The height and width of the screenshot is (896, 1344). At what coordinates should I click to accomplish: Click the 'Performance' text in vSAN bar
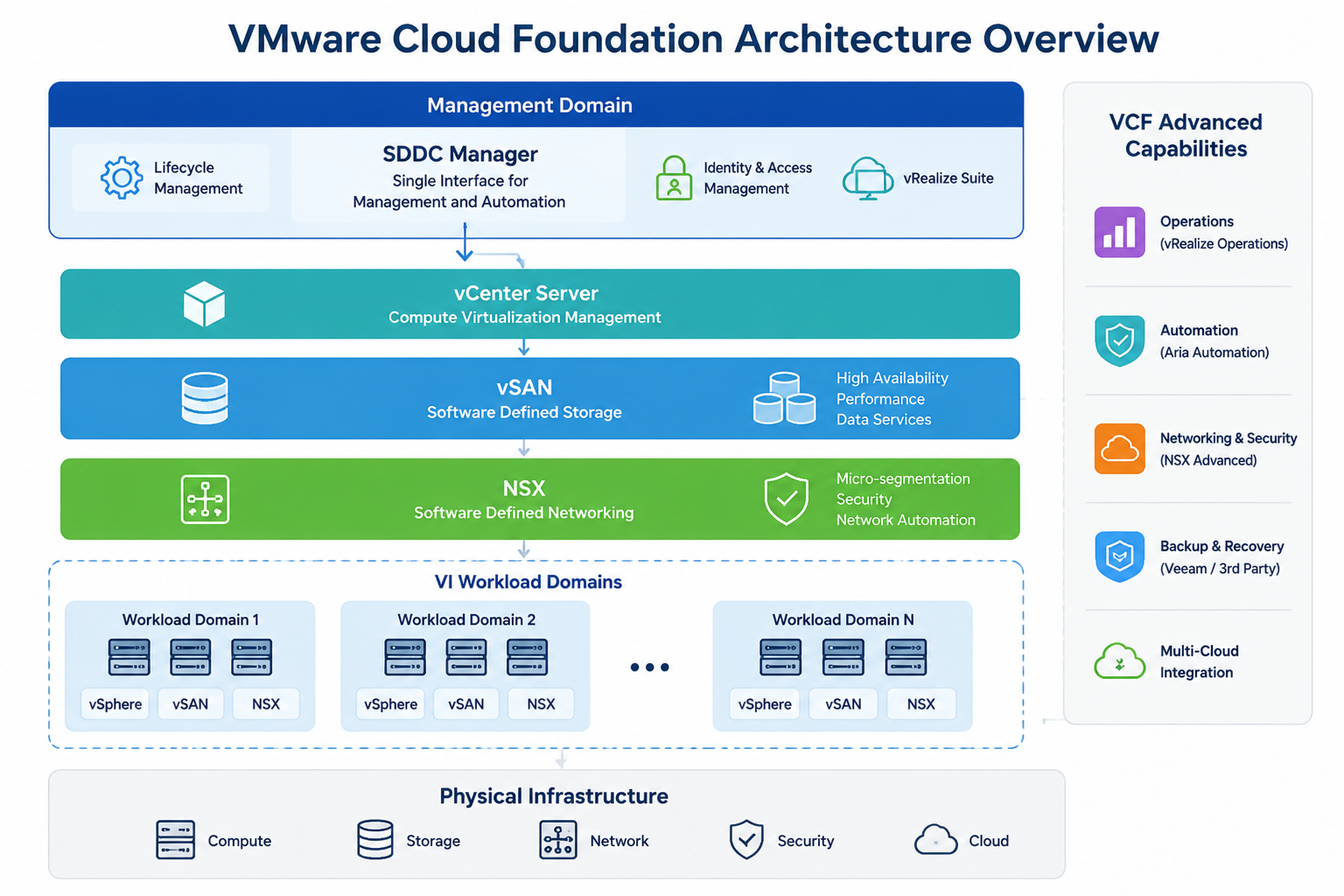point(880,399)
